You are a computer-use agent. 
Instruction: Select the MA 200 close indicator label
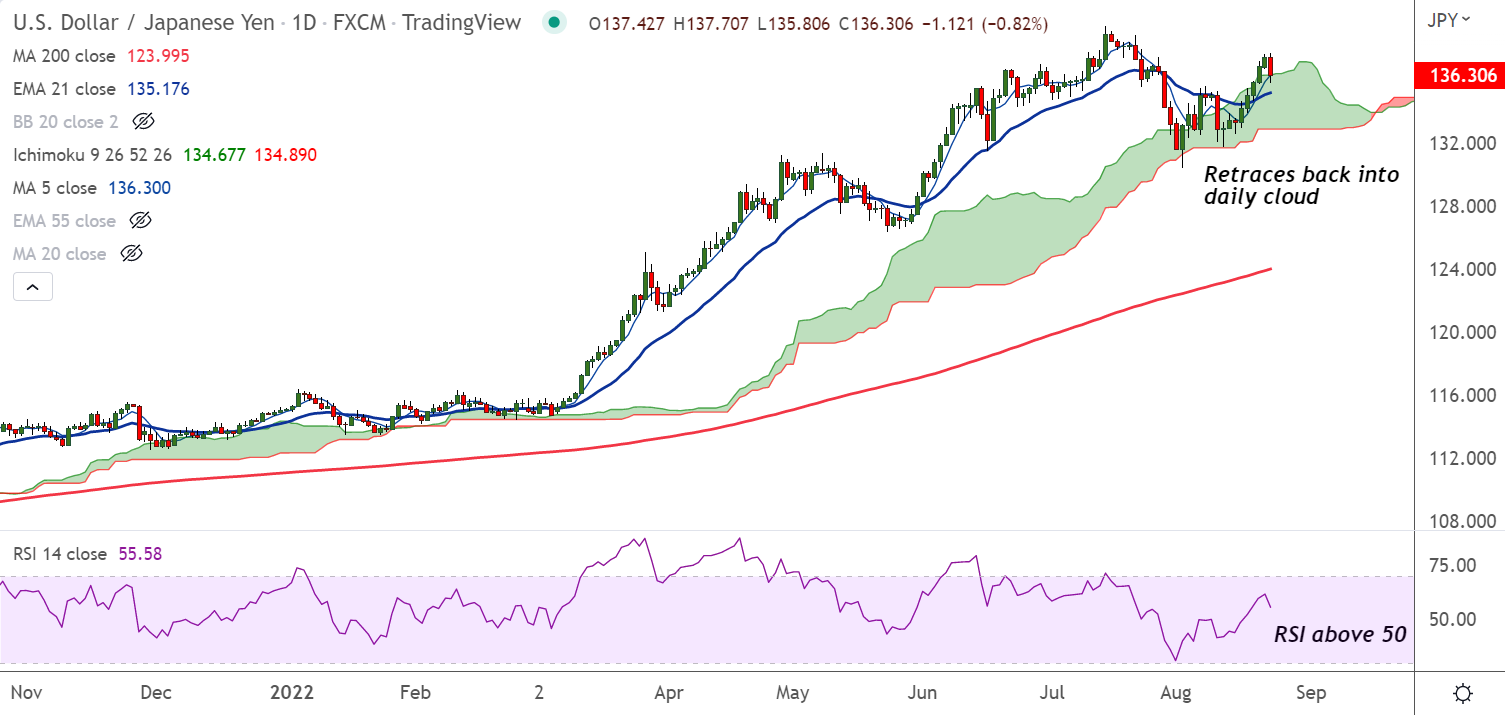click(x=65, y=56)
